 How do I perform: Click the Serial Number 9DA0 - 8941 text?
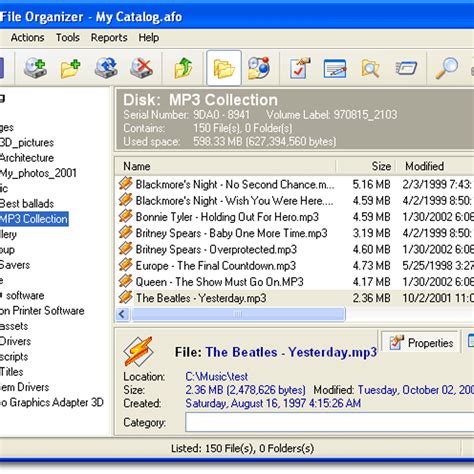(186, 115)
